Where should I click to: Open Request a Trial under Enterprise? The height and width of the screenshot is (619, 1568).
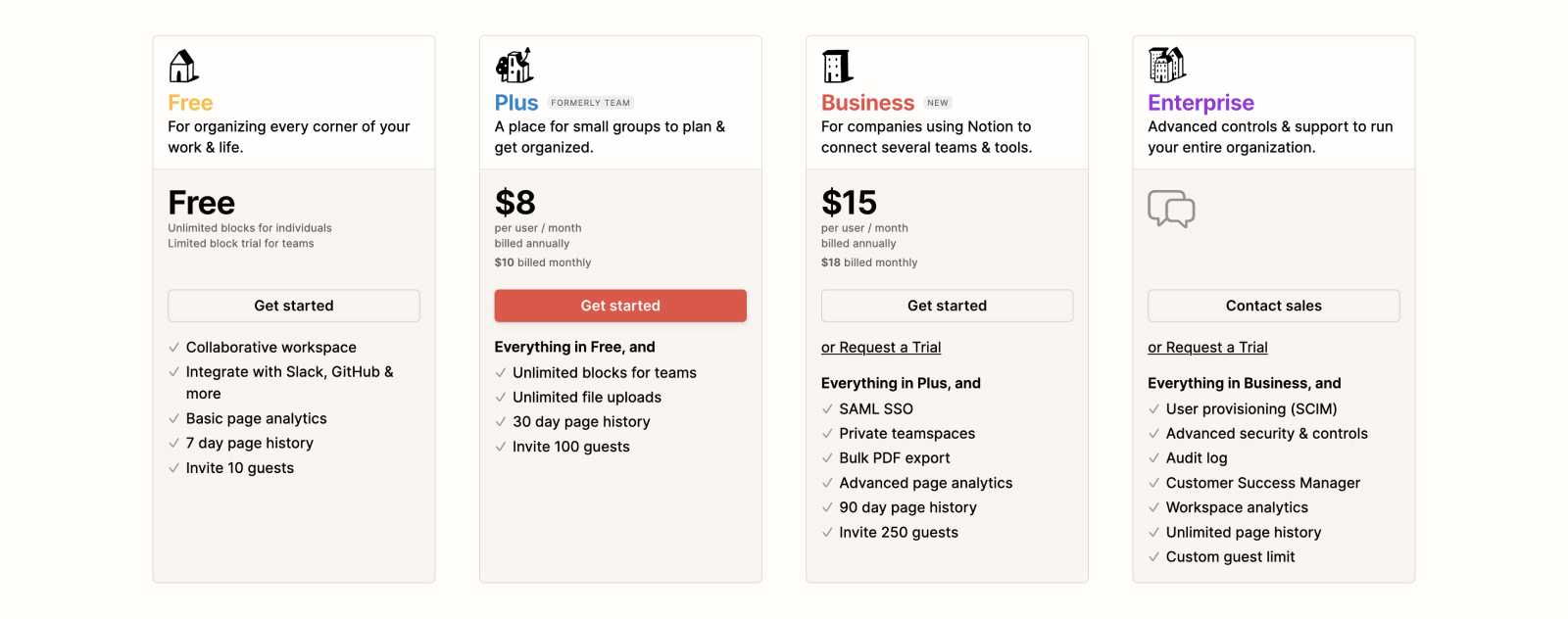(x=1207, y=348)
